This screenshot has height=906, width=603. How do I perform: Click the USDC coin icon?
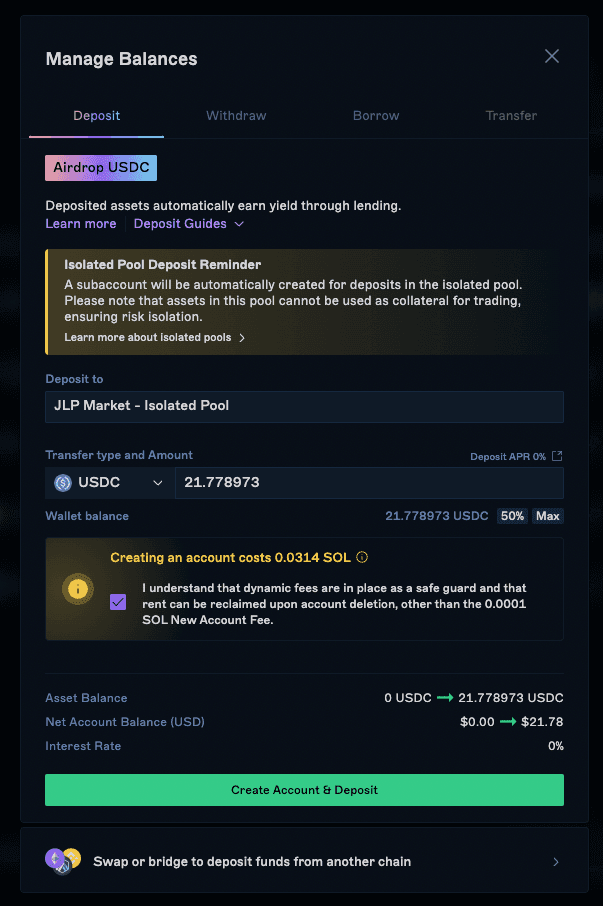point(62,482)
